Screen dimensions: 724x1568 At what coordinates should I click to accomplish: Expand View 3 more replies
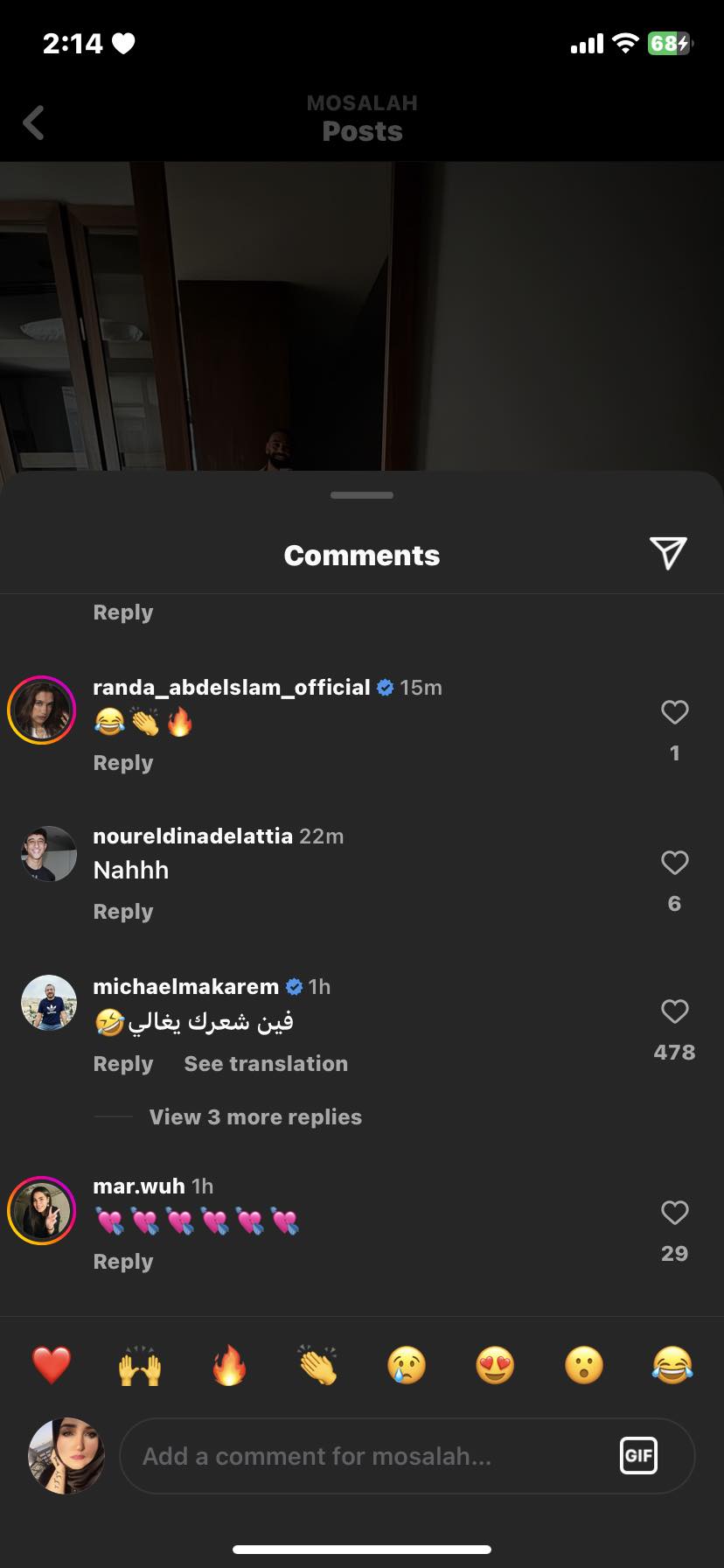(x=254, y=1117)
